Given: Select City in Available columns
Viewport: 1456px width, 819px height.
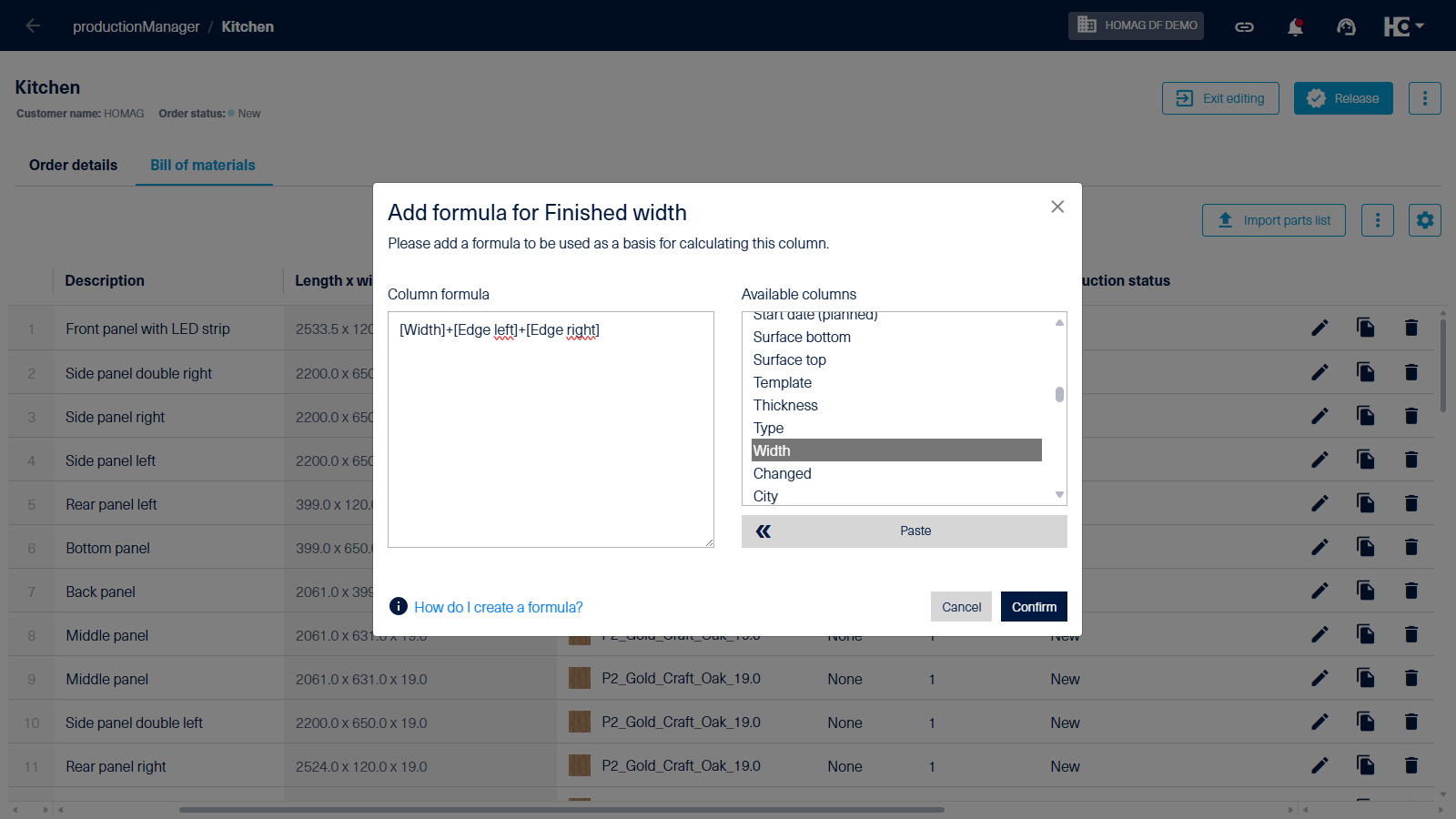Looking at the screenshot, I should point(896,496).
